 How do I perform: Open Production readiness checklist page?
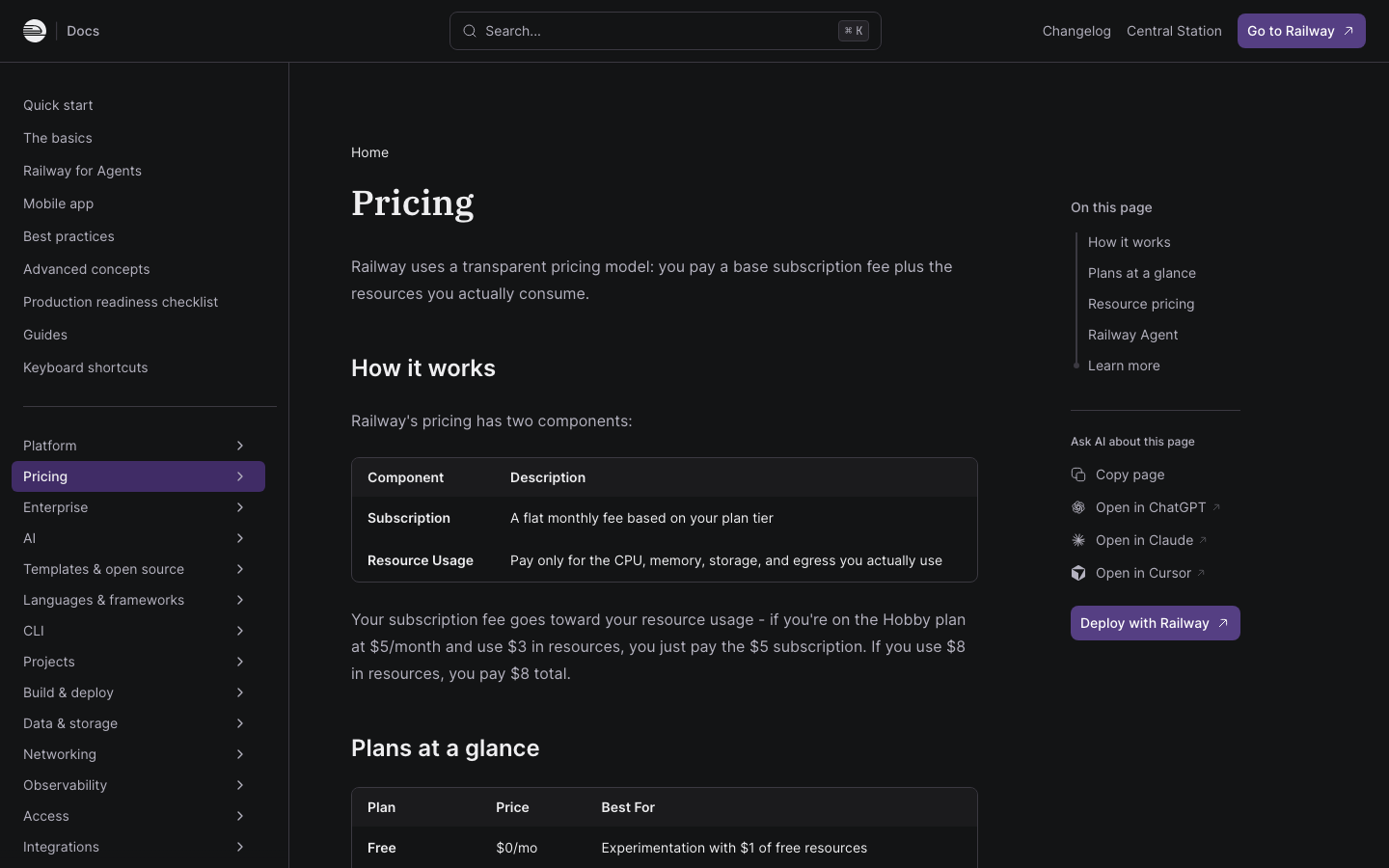(x=121, y=302)
